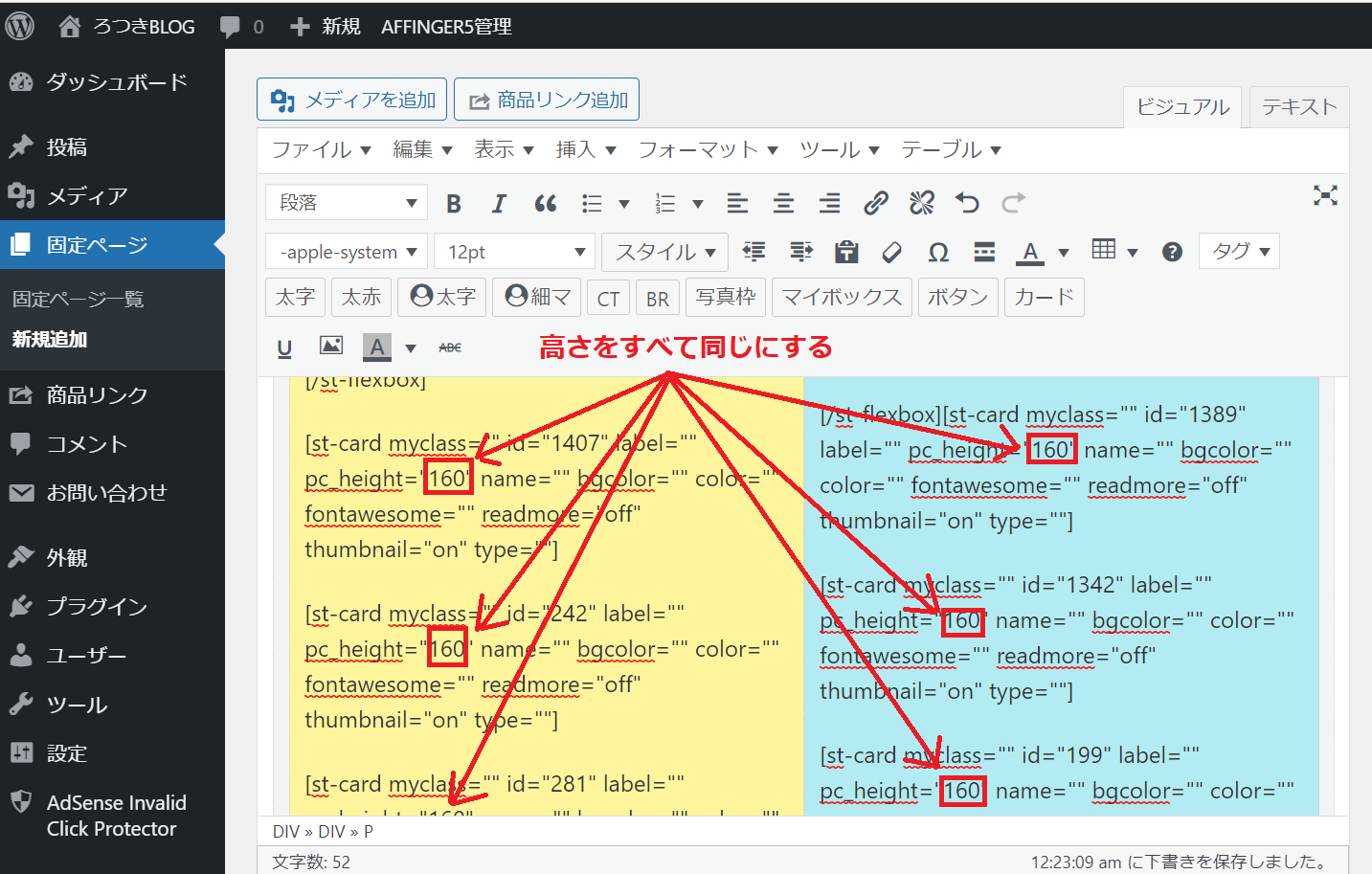Open the table insert icon
Image resolution: width=1372 pixels, height=874 pixels.
1104,250
